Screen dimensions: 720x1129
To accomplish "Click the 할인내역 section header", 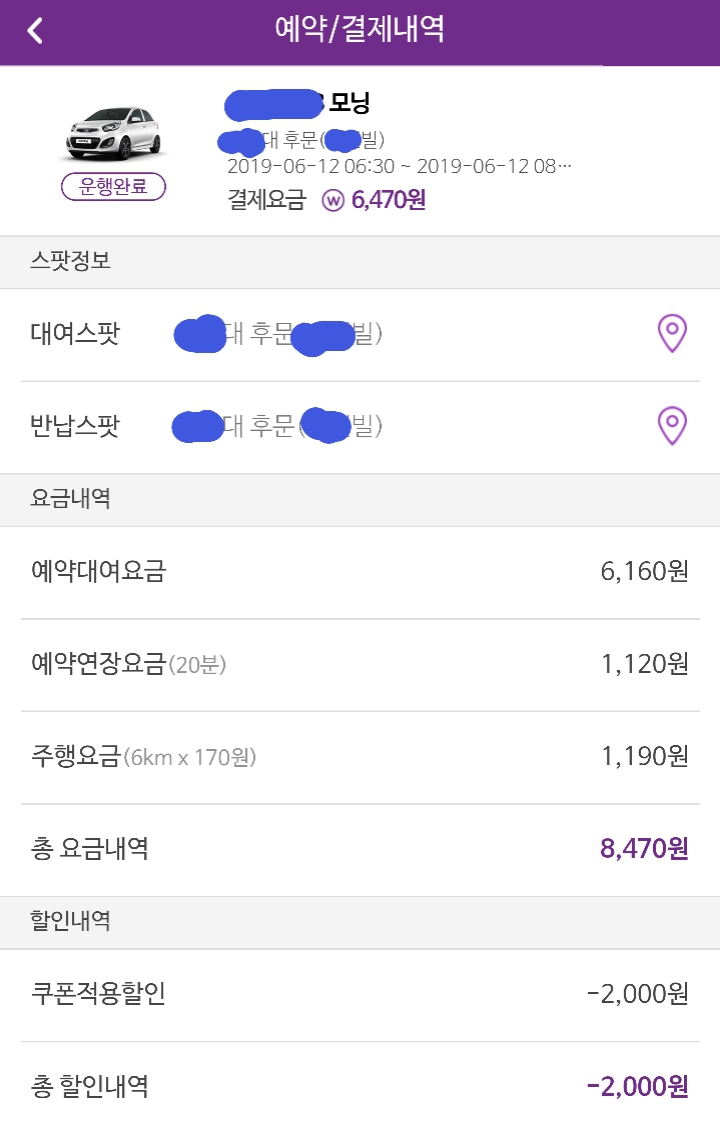I will 70,922.
